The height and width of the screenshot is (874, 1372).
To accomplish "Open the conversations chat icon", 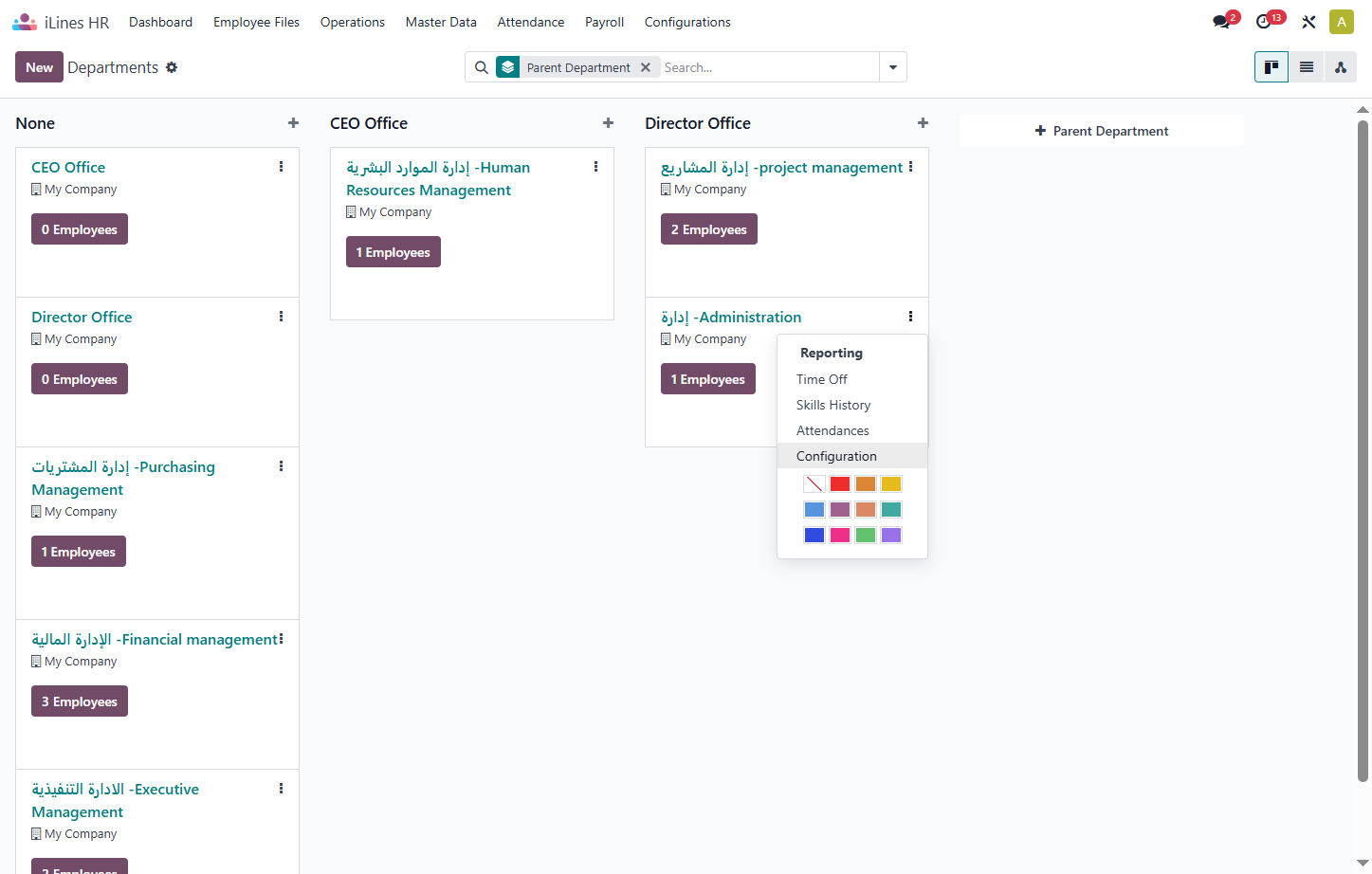I will (x=1221, y=22).
